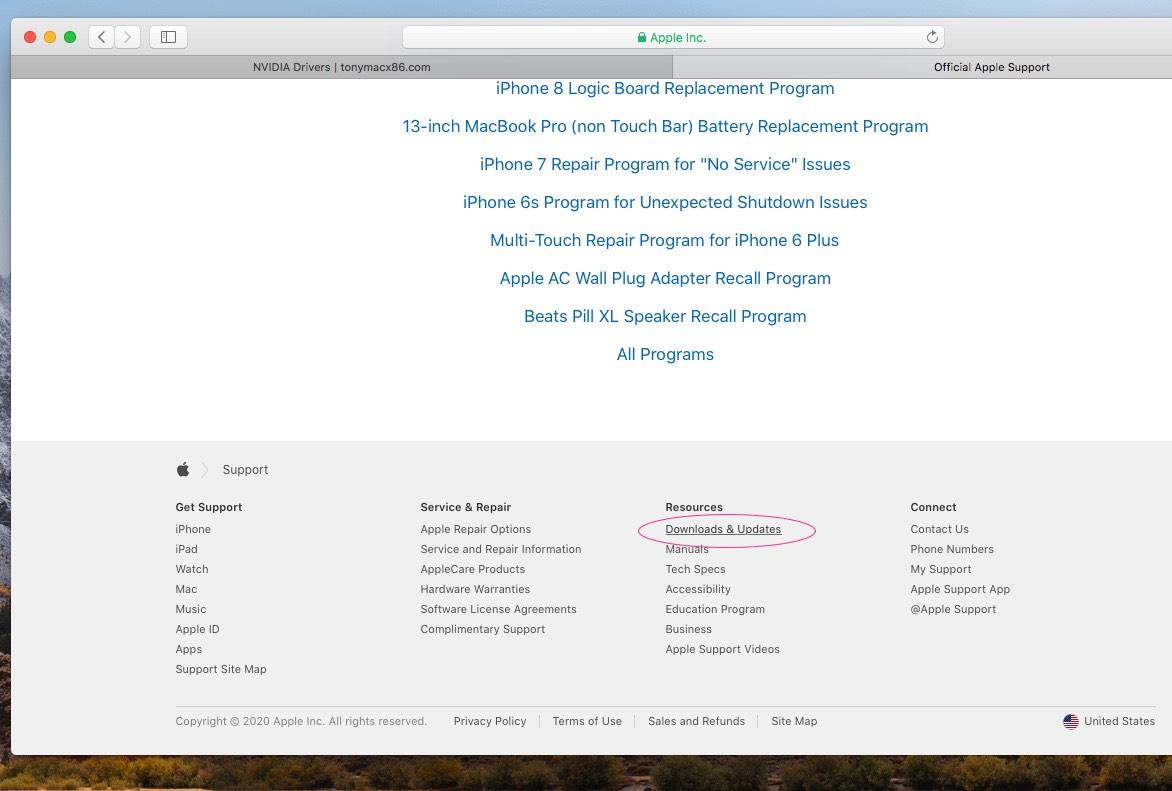This screenshot has height=791, width=1172.
Task: Click the Apple logo in footer breadcrumb
Action: (182, 470)
